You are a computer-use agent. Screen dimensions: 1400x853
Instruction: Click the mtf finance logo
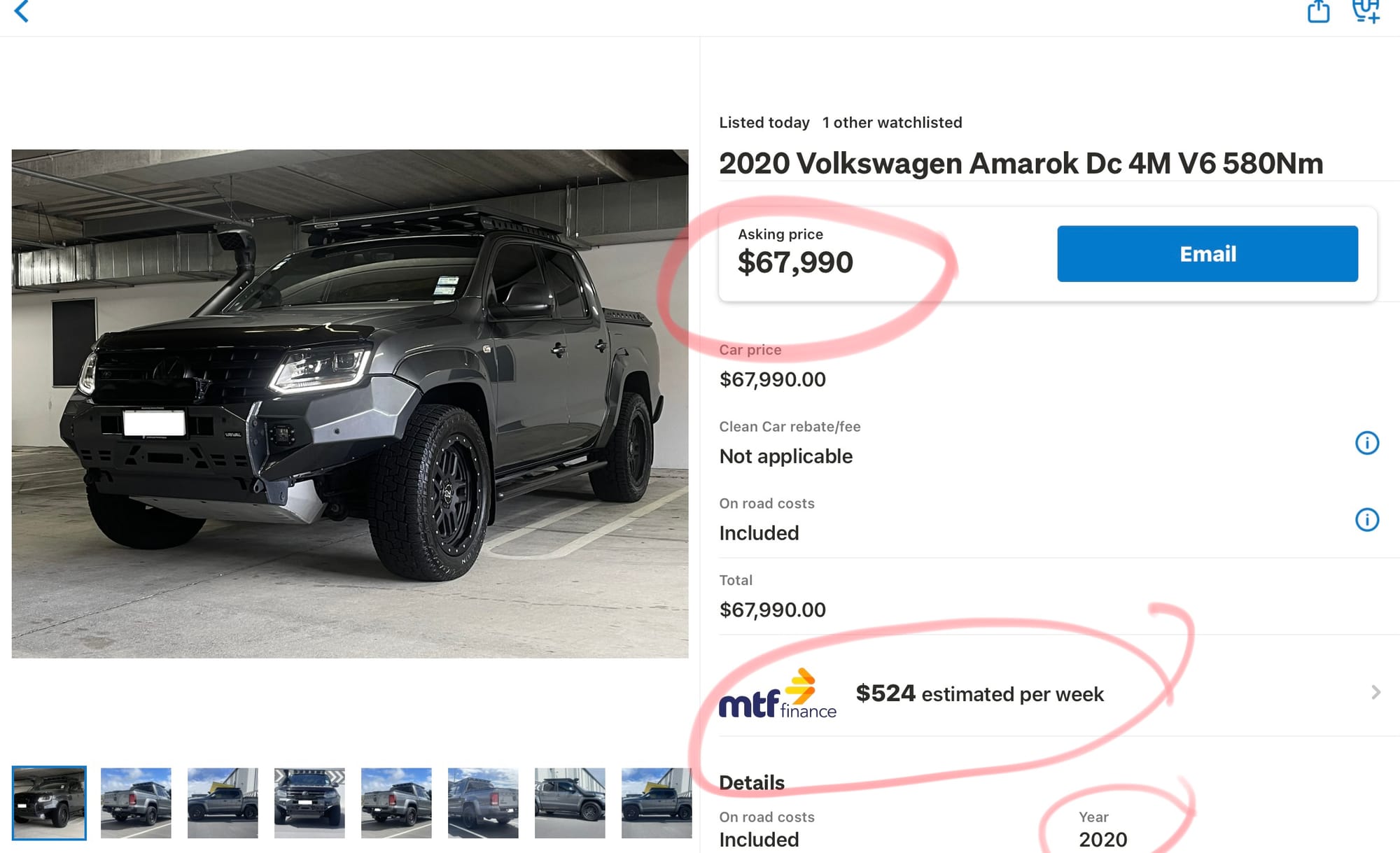click(x=777, y=694)
